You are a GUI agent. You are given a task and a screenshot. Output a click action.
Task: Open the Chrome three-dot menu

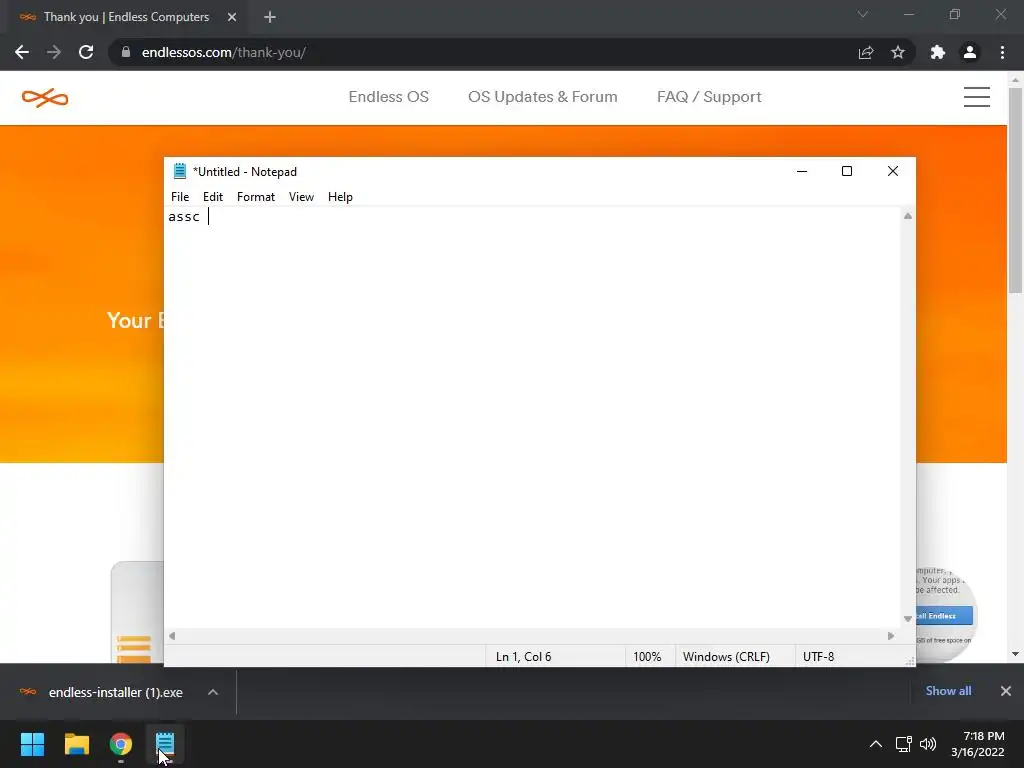click(1002, 52)
